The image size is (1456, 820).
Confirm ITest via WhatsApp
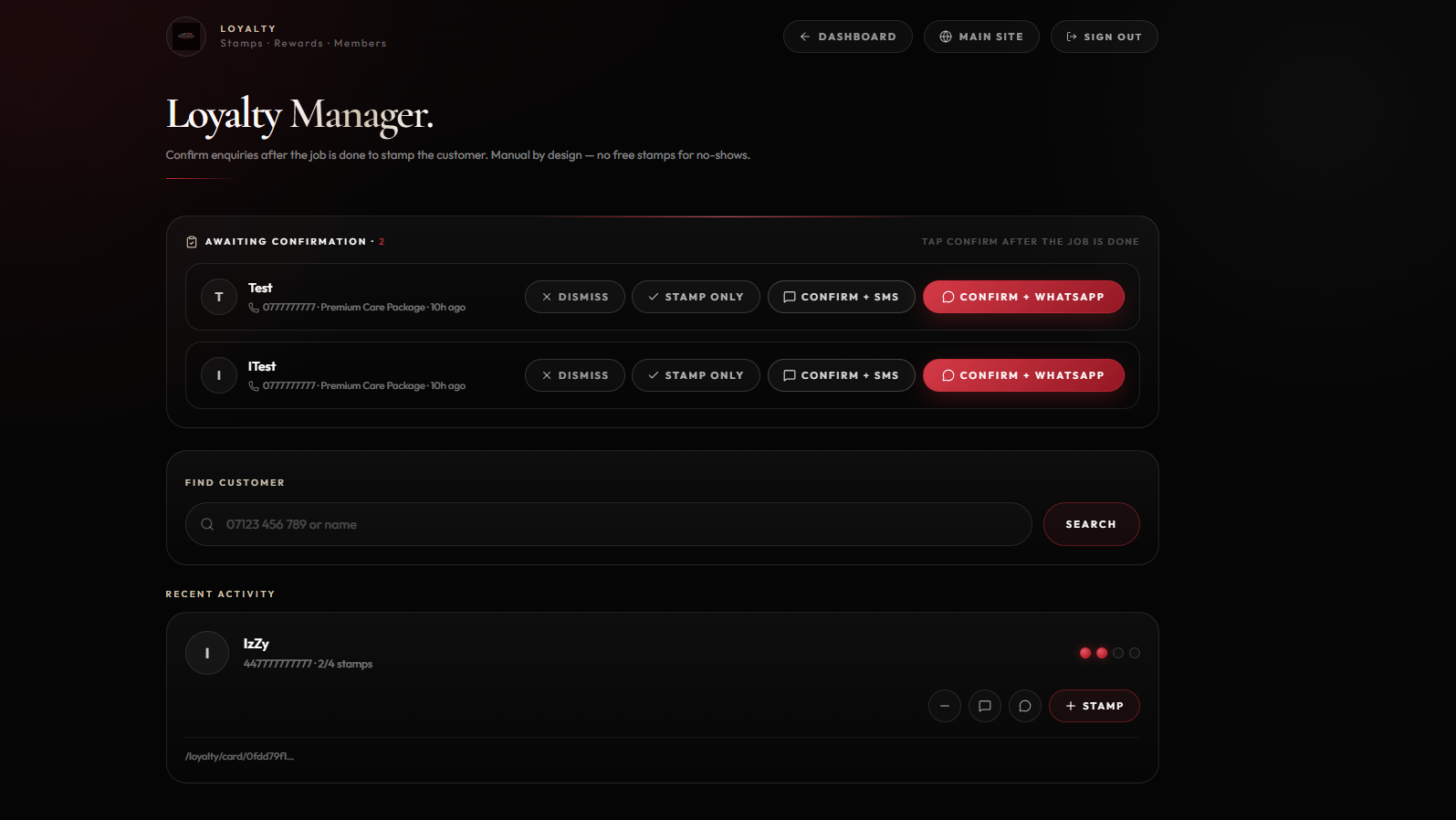[x=1023, y=375]
